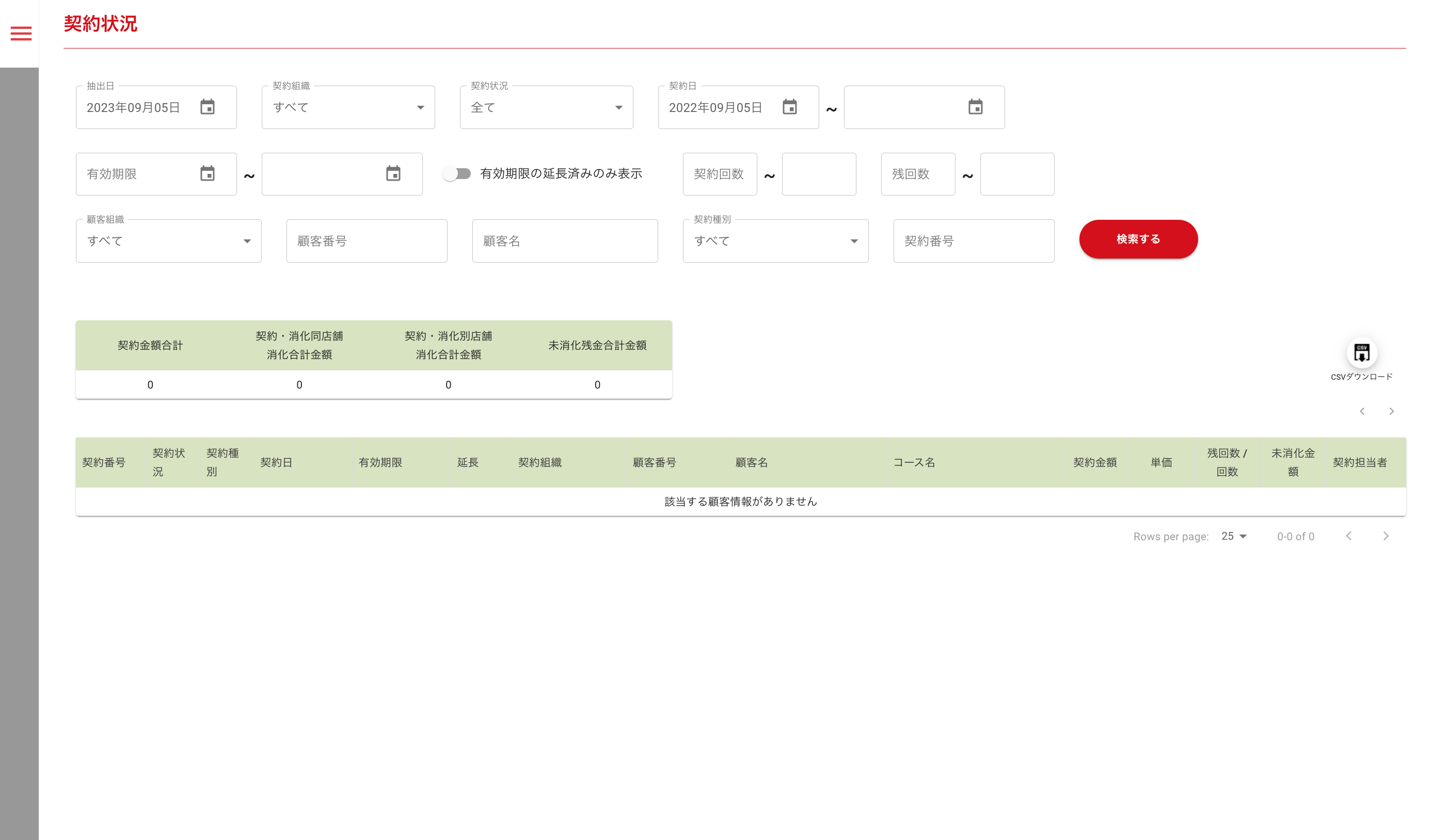Open calendar for 抽出日 date field
Viewport: 1433px width, 840px height.
[x=208, y=107]
